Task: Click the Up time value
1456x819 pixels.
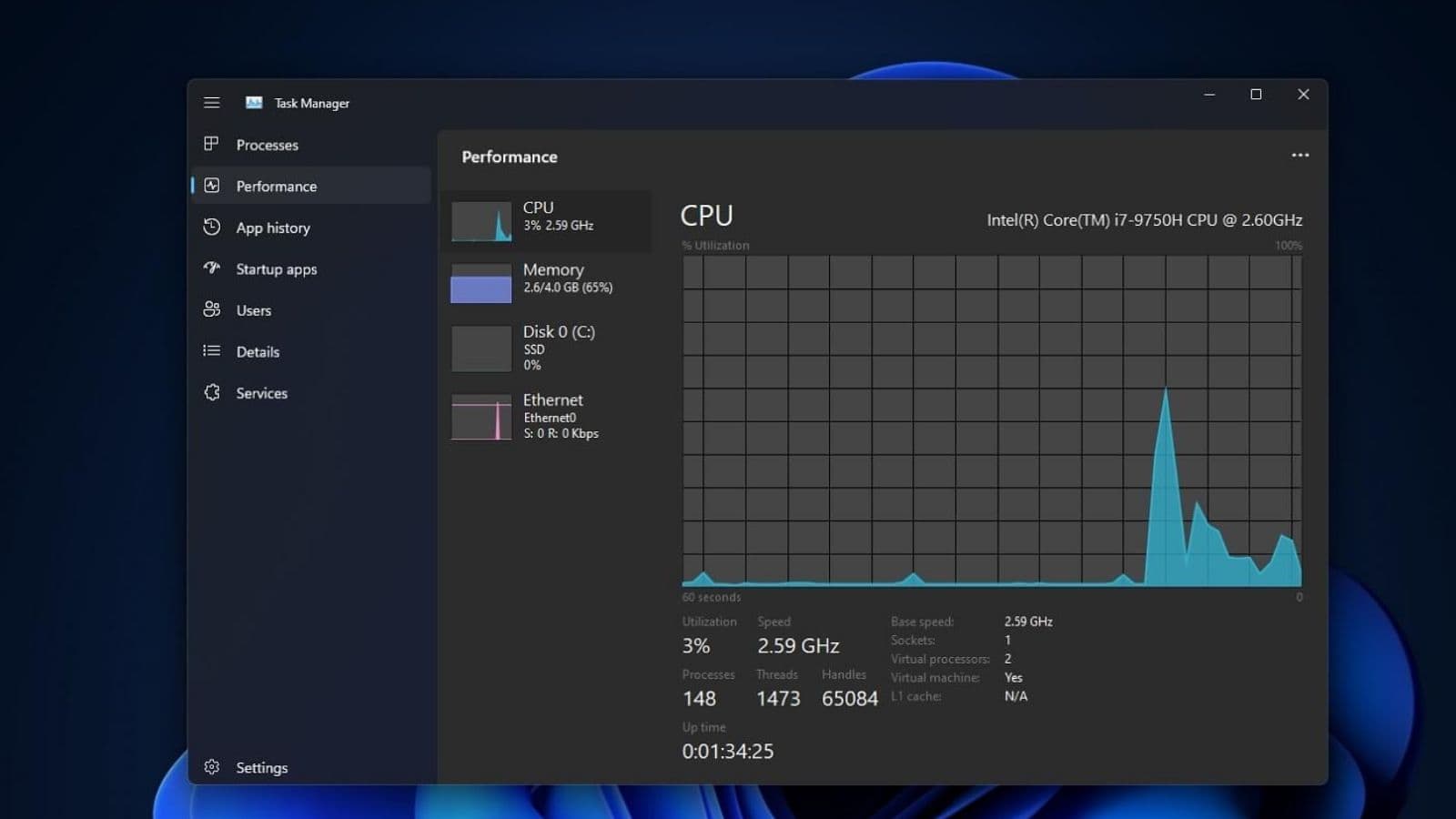Action: [x=727, y=751]
